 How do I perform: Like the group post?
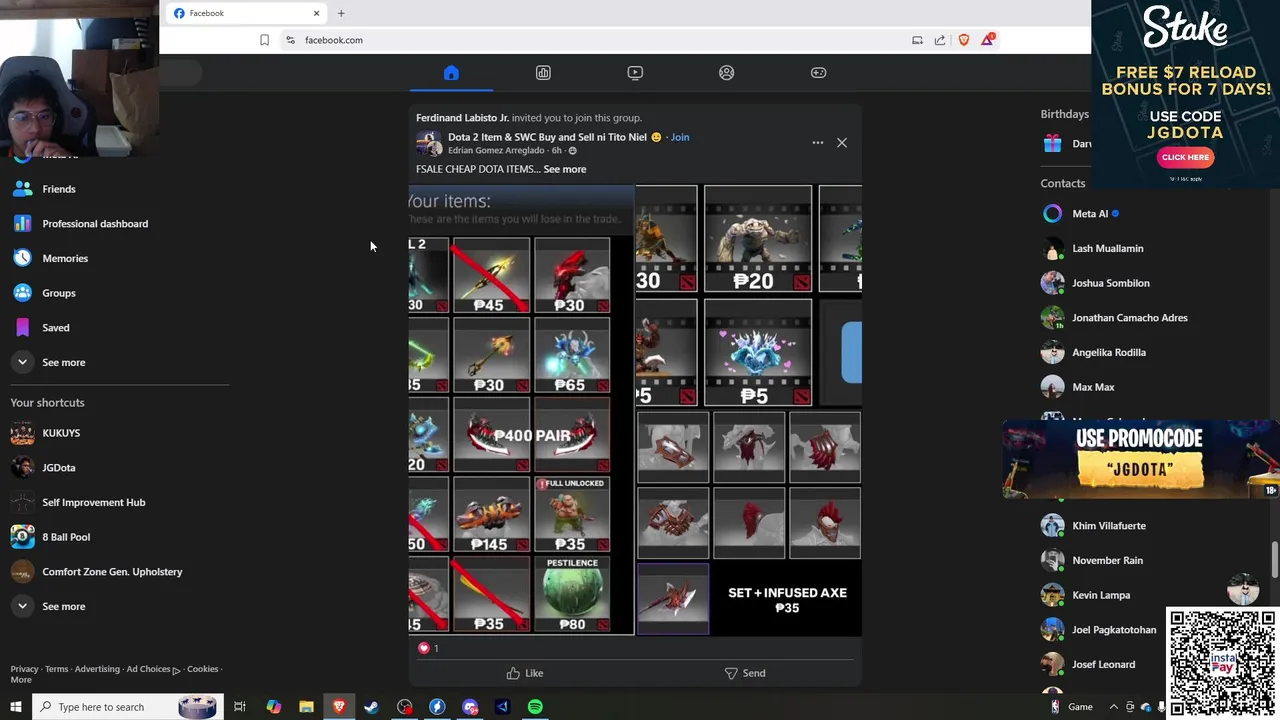coord(525,673)
